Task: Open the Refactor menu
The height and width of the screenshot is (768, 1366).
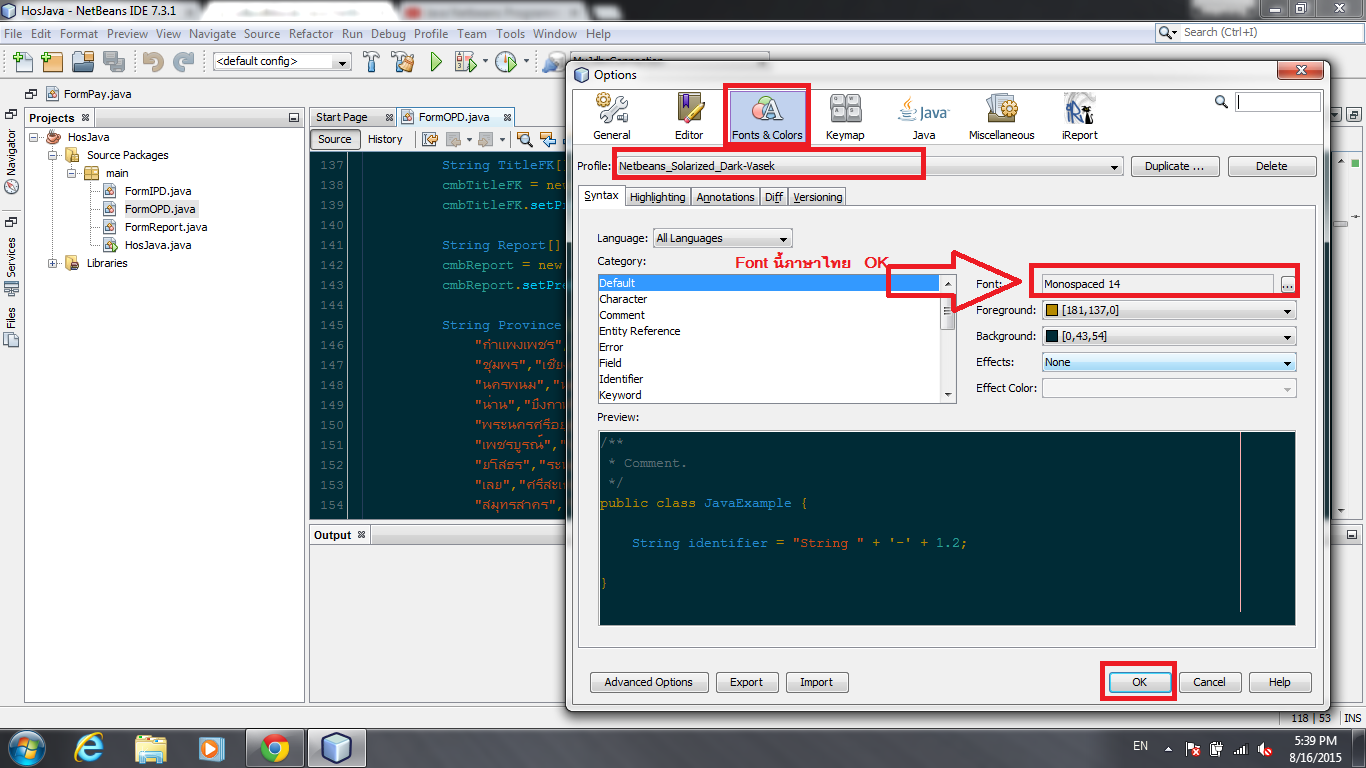Action: coord(311,33)
